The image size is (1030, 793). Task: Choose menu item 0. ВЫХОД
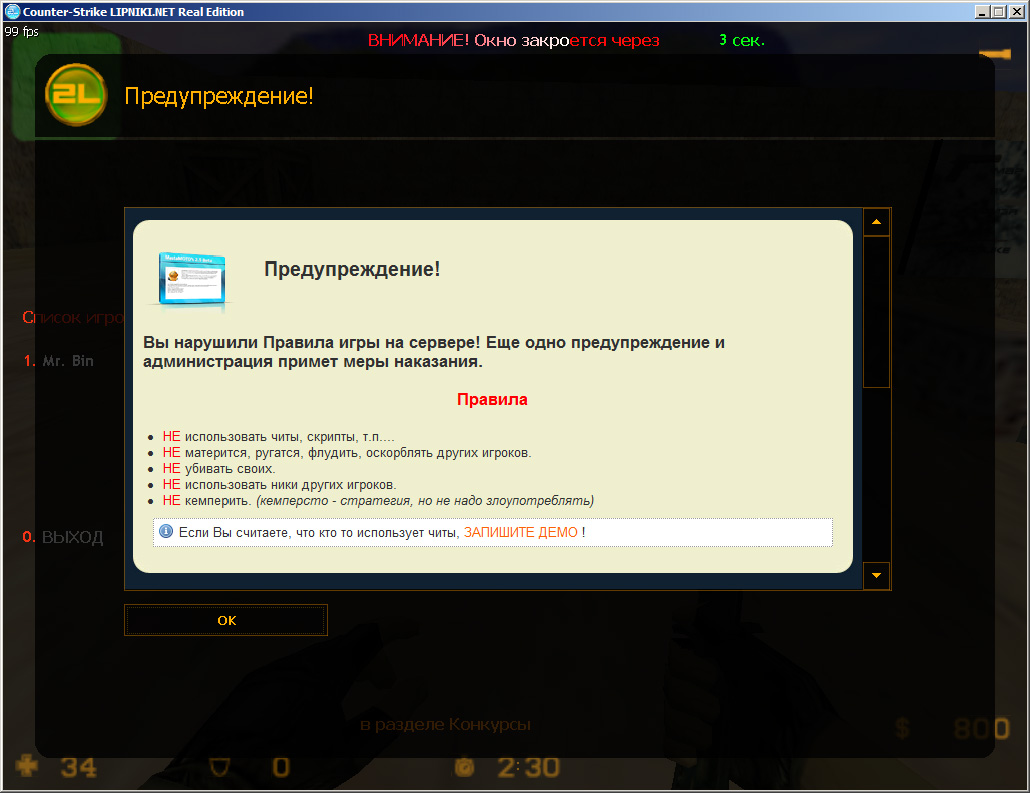[63, 537]
